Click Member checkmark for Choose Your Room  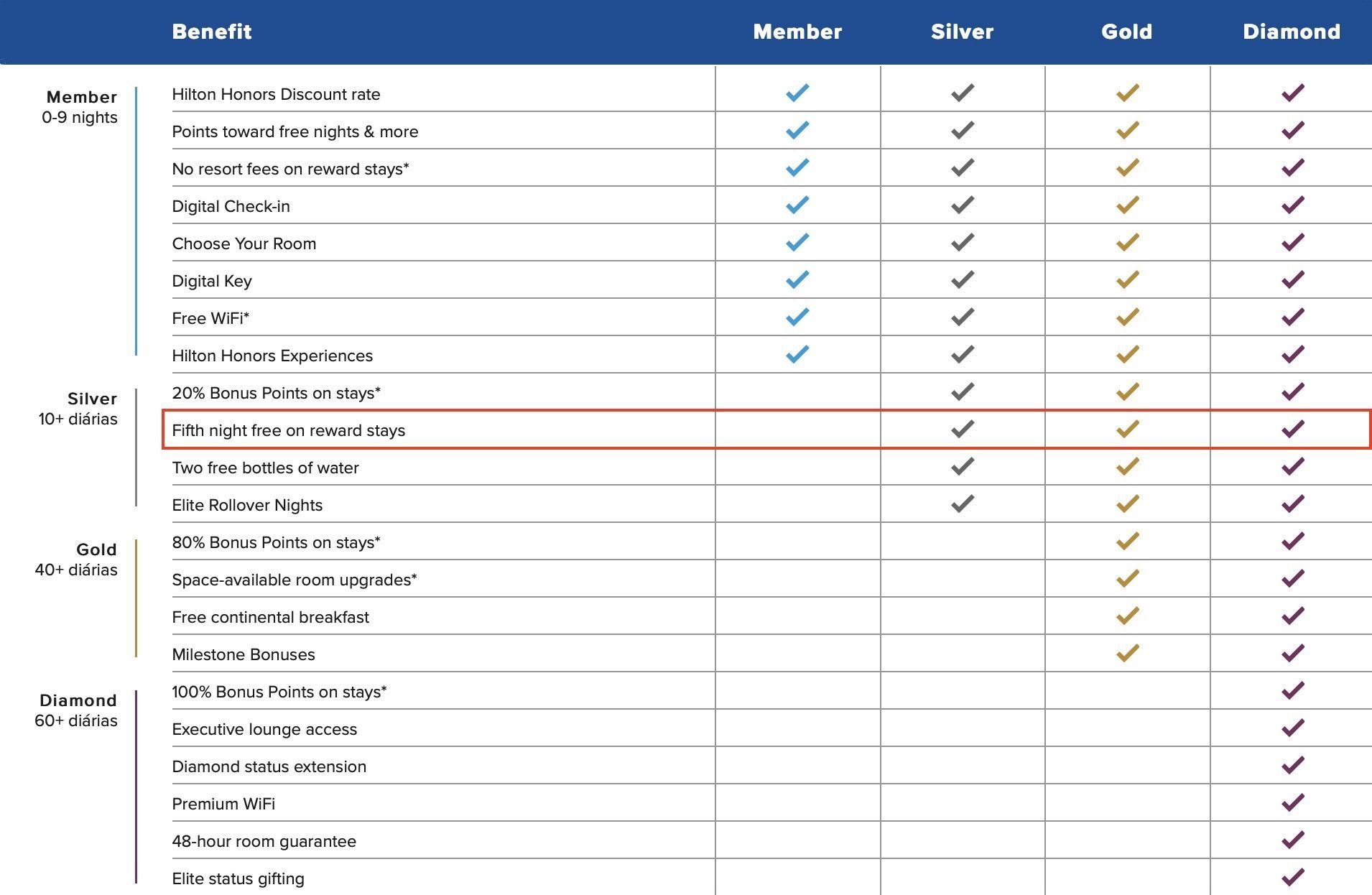[x=797, y=242]
